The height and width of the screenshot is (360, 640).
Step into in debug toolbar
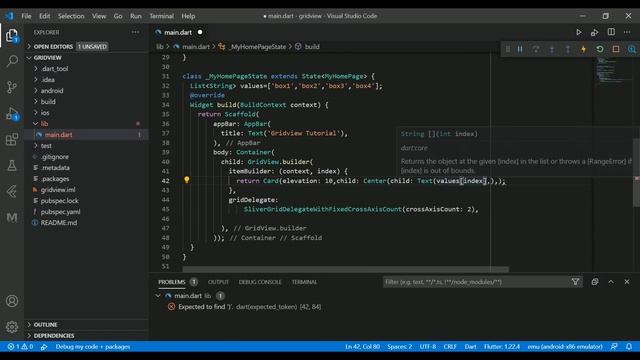552,49
